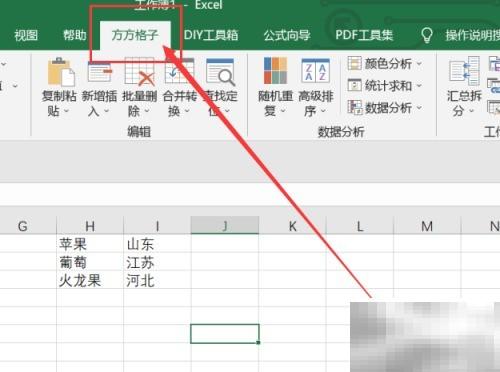Select column J header
This screenshot has width=500, height=372.
[225, 226]
